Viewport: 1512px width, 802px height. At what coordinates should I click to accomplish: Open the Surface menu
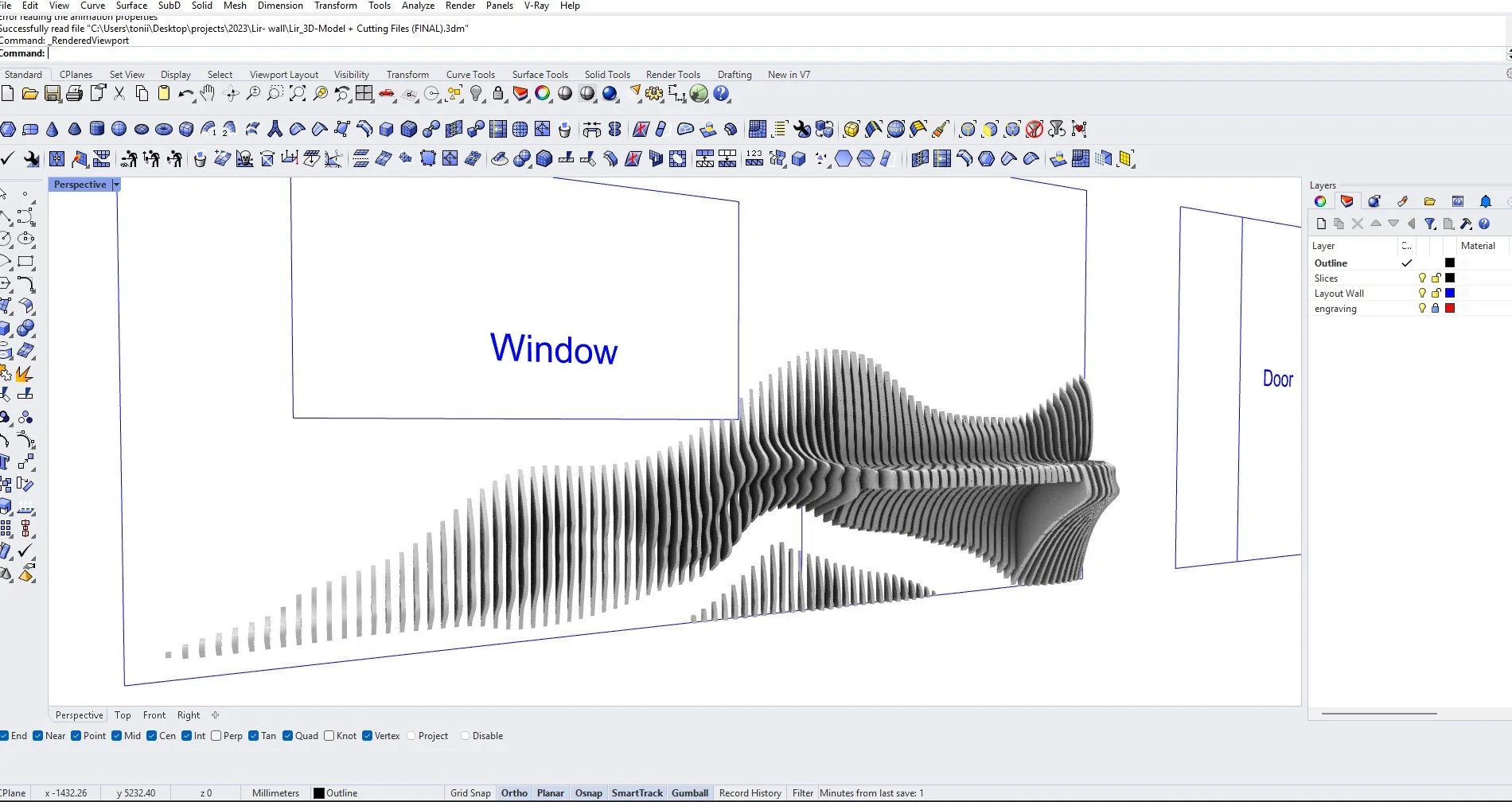point(131,6)
